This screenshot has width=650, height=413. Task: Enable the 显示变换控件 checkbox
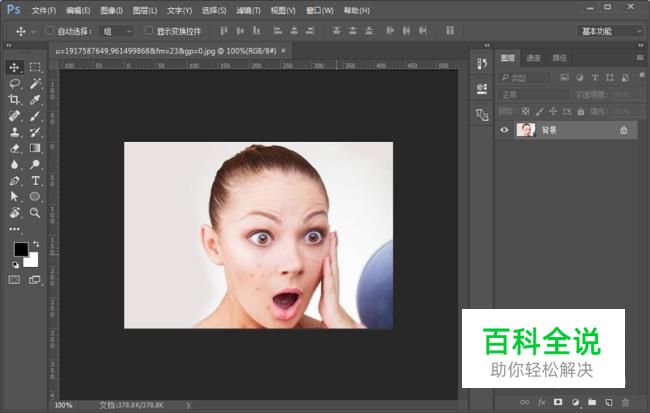point(149,31)
